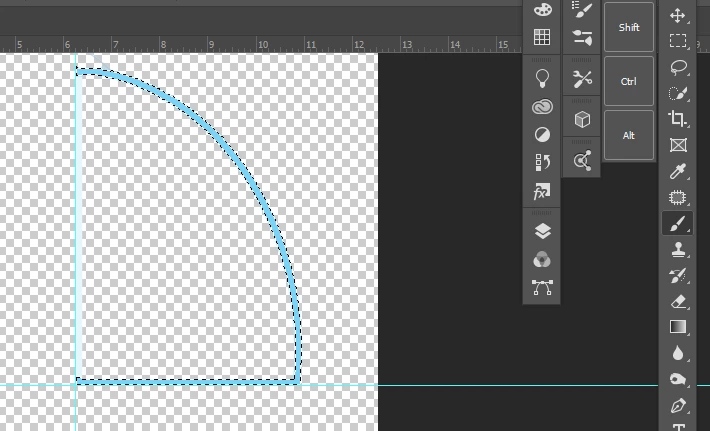Select the History Brush tool

coord(677,275)
